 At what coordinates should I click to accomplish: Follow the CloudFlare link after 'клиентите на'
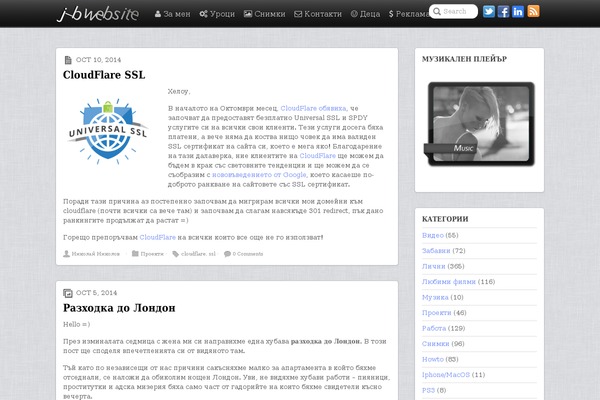[318, 156]
